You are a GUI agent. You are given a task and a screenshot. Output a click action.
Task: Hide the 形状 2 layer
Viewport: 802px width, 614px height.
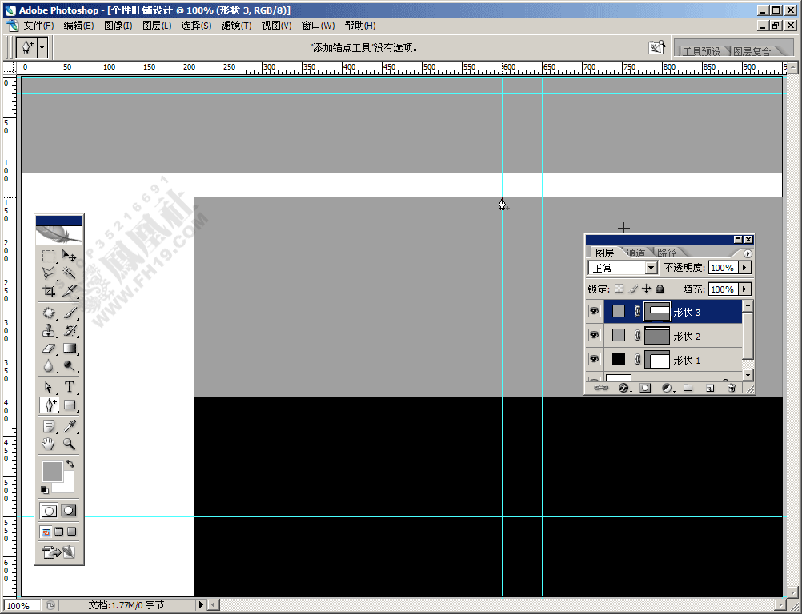[x=594, y=335]
